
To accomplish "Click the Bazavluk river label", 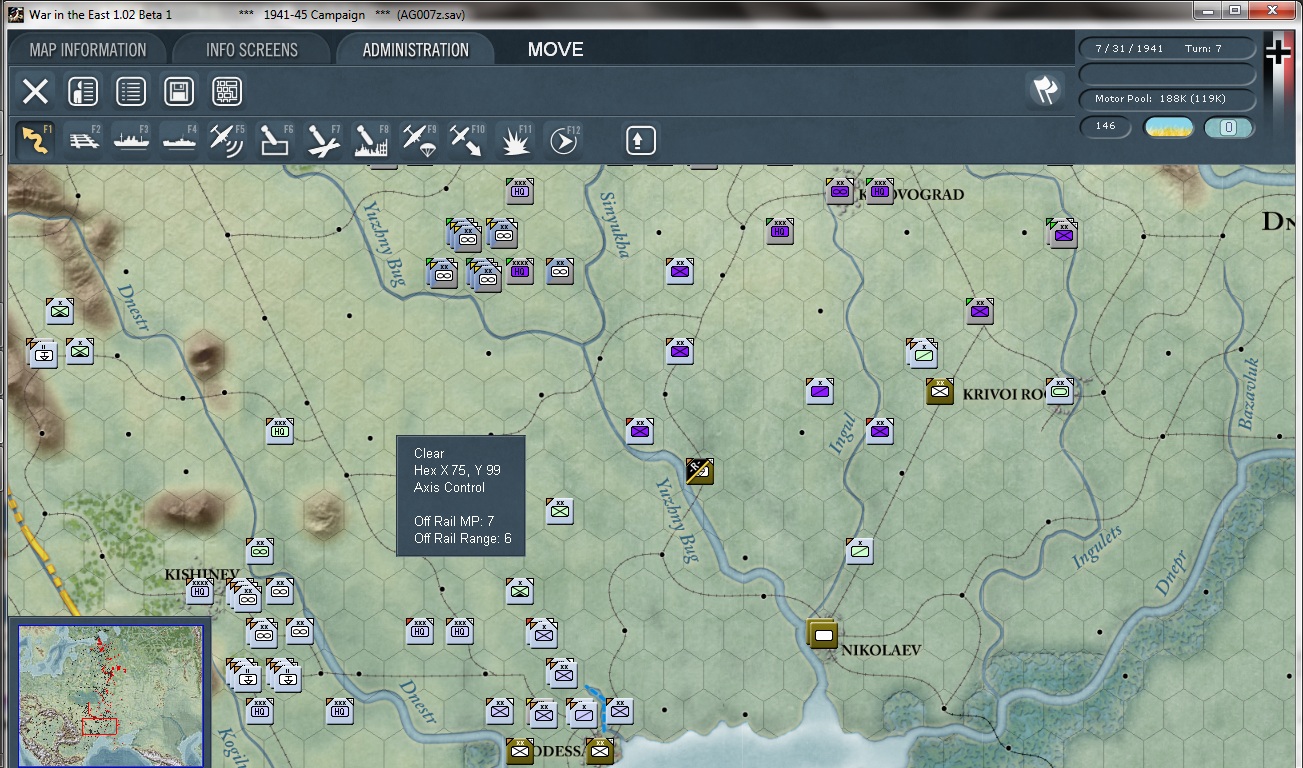I will [x=1247, y=394].
